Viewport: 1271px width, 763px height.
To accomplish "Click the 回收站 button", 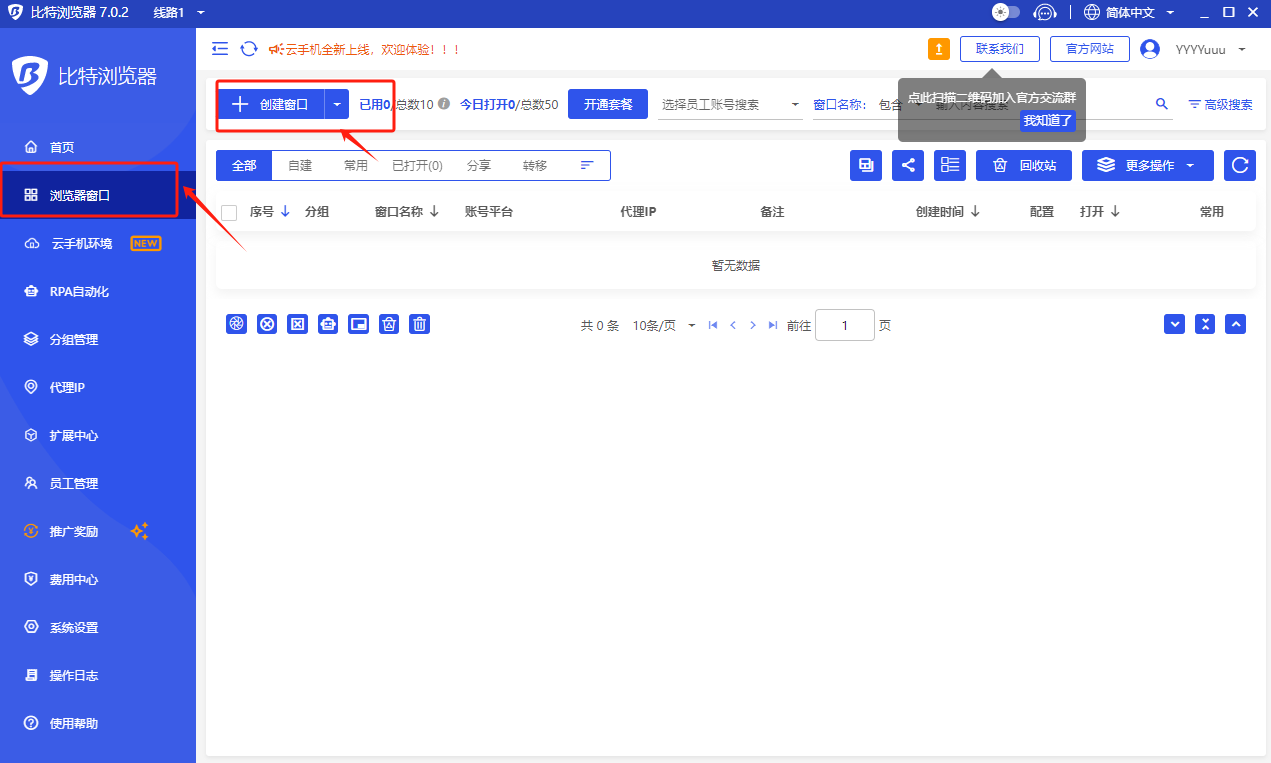I will pos(1024,165).
